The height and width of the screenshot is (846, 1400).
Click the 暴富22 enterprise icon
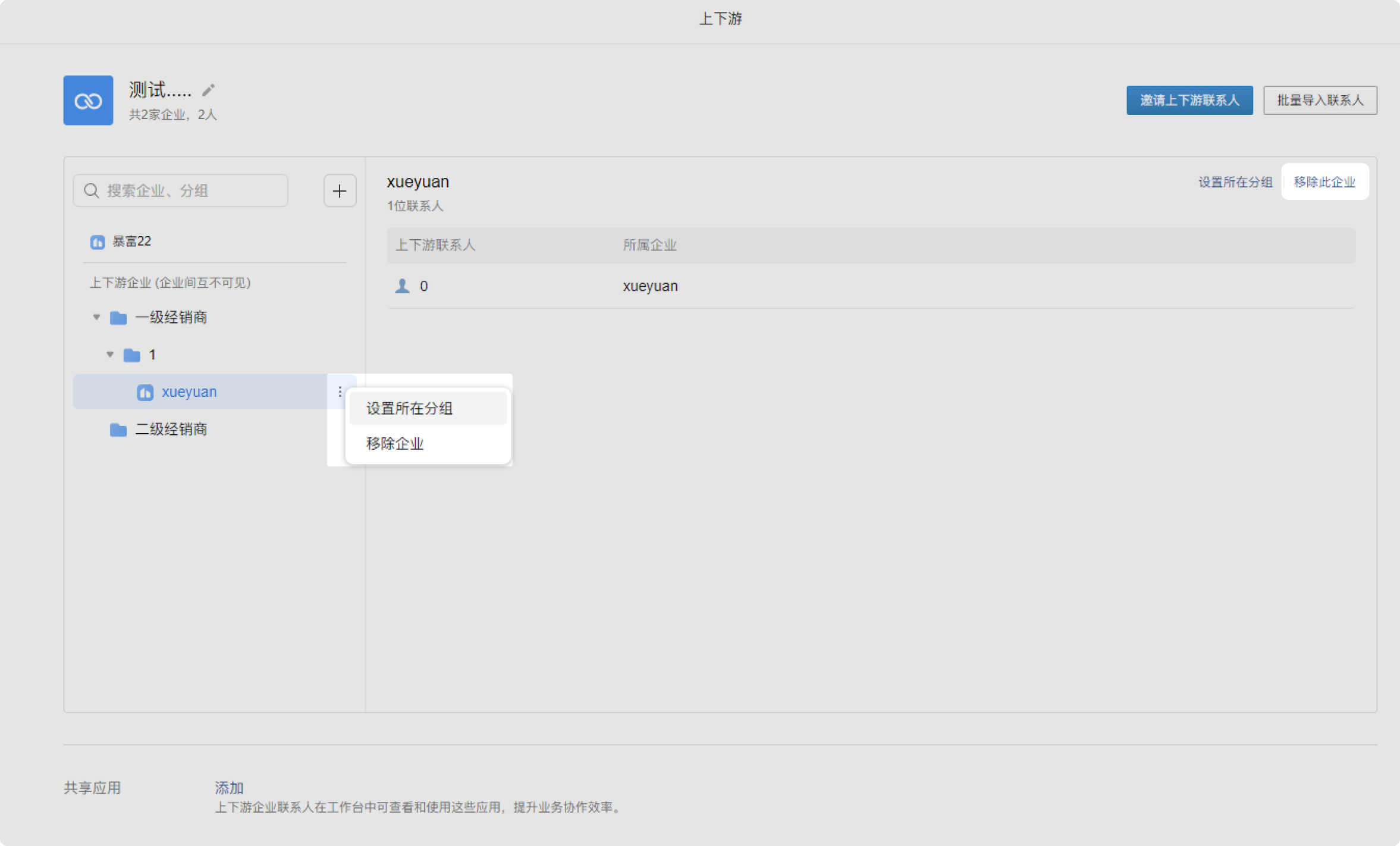click(98, 242)
